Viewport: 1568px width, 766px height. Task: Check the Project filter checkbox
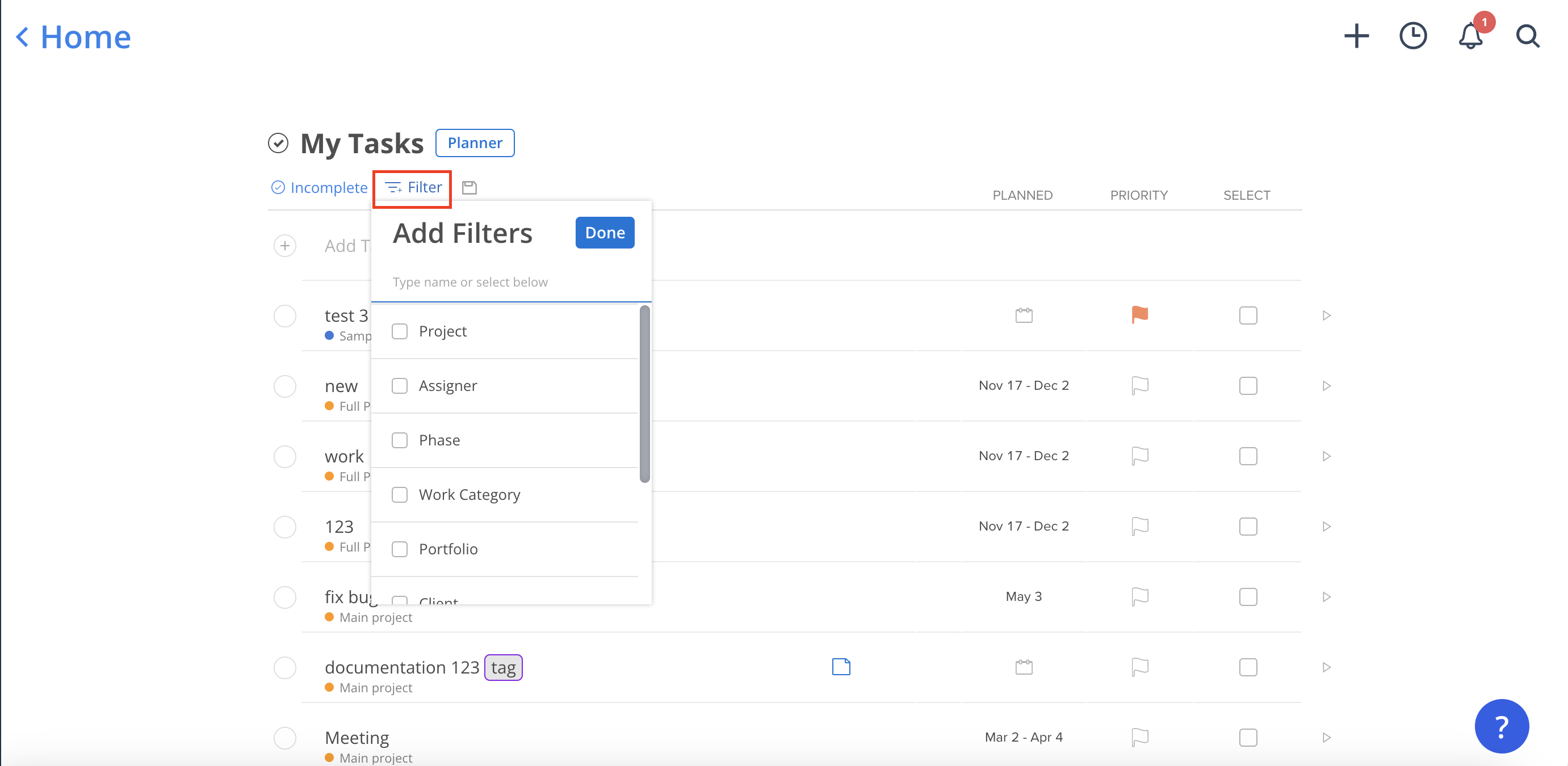pos(400,331)
